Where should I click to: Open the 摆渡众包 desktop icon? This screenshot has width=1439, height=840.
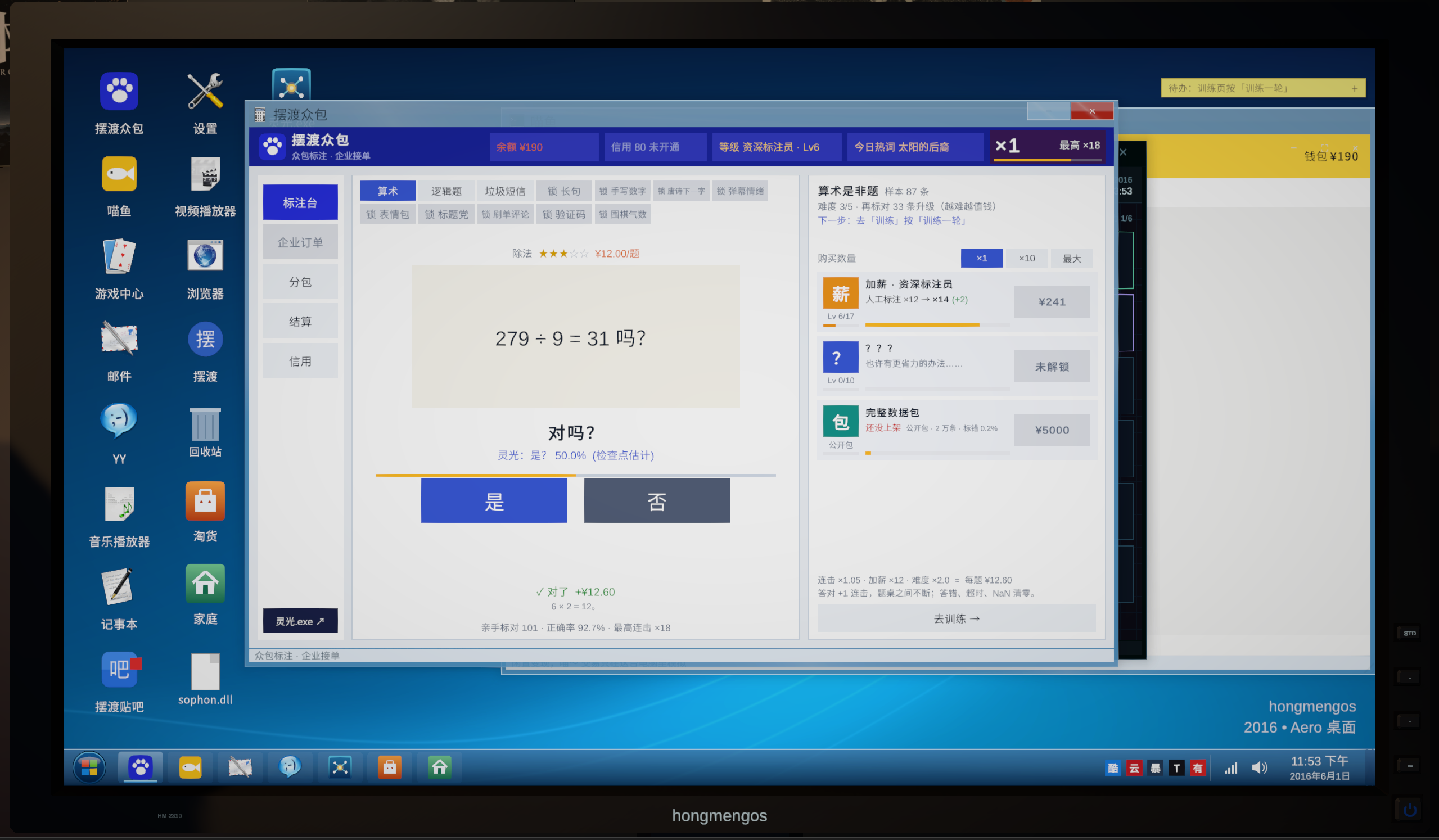pos(119,103)
